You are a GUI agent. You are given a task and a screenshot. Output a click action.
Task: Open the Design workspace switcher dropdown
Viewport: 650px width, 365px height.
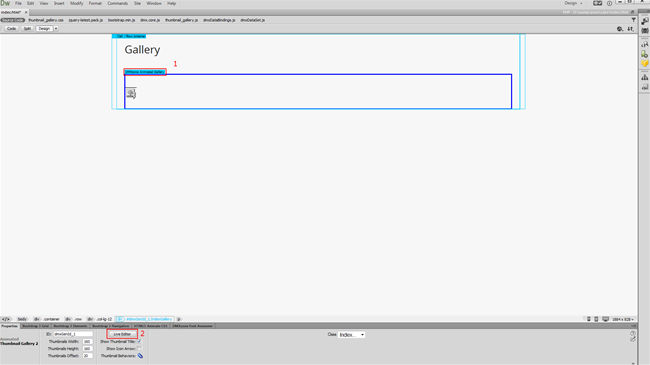tap(573, 3)
